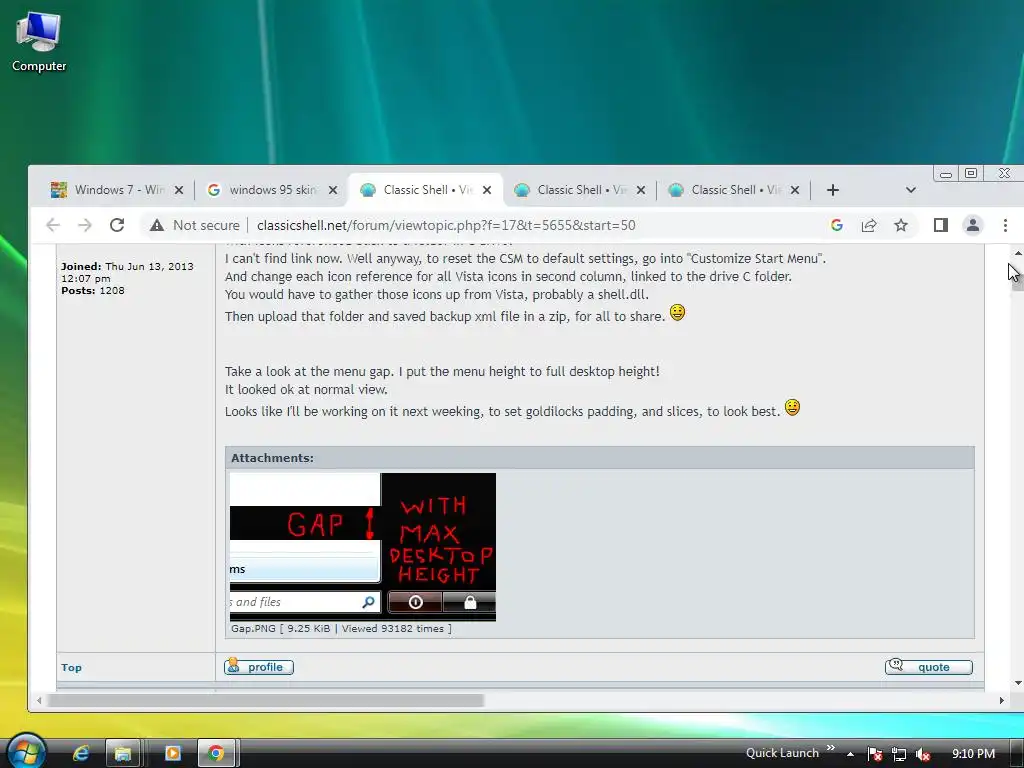
Task: Minimize the Chrome window
Action: [946, 174]
